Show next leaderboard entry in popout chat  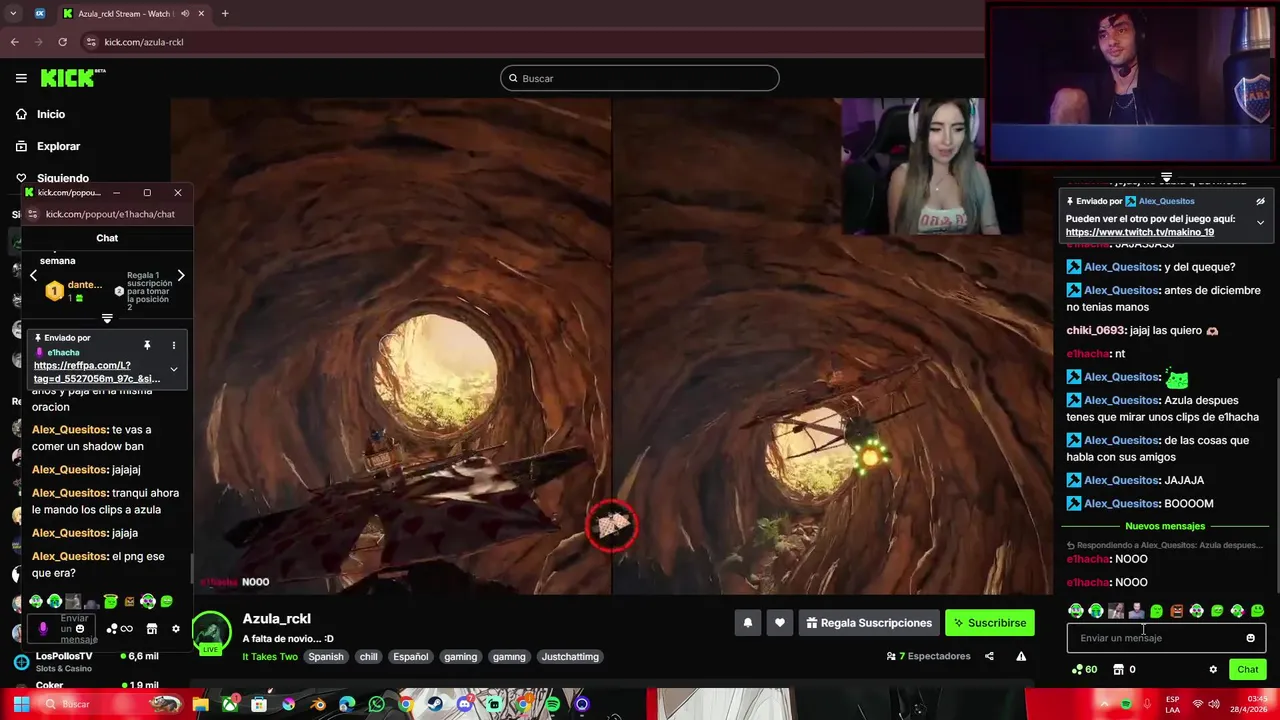[x=181, y=275]
